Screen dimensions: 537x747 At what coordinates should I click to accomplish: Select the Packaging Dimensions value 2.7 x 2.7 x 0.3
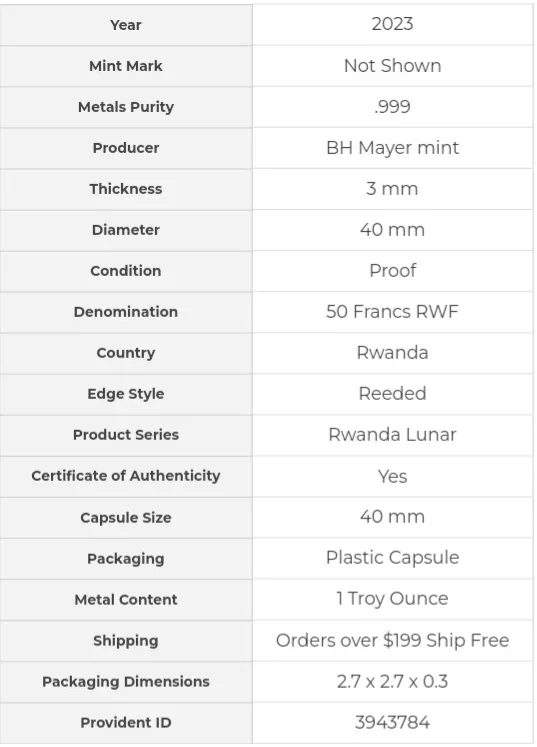[392, 682]
